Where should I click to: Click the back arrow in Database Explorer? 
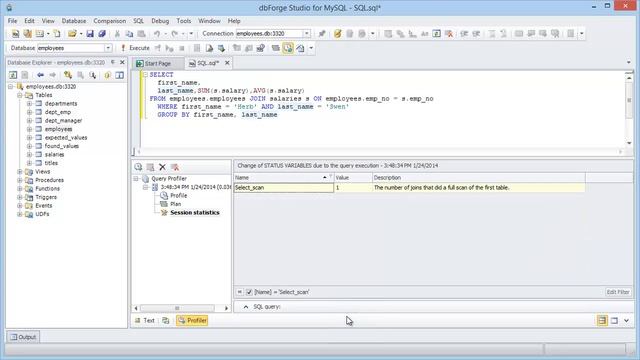(40, 75)
